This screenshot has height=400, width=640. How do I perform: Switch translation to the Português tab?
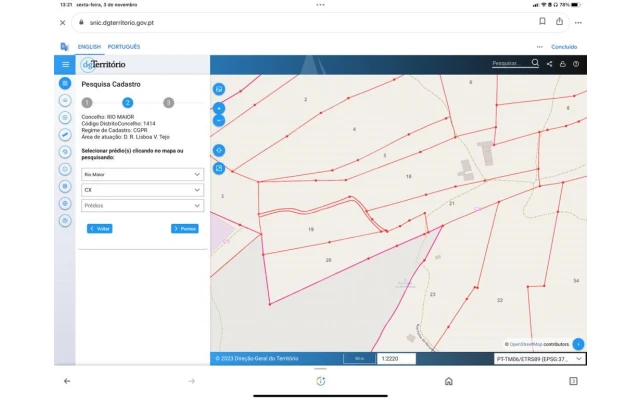(x=124, y=46)
